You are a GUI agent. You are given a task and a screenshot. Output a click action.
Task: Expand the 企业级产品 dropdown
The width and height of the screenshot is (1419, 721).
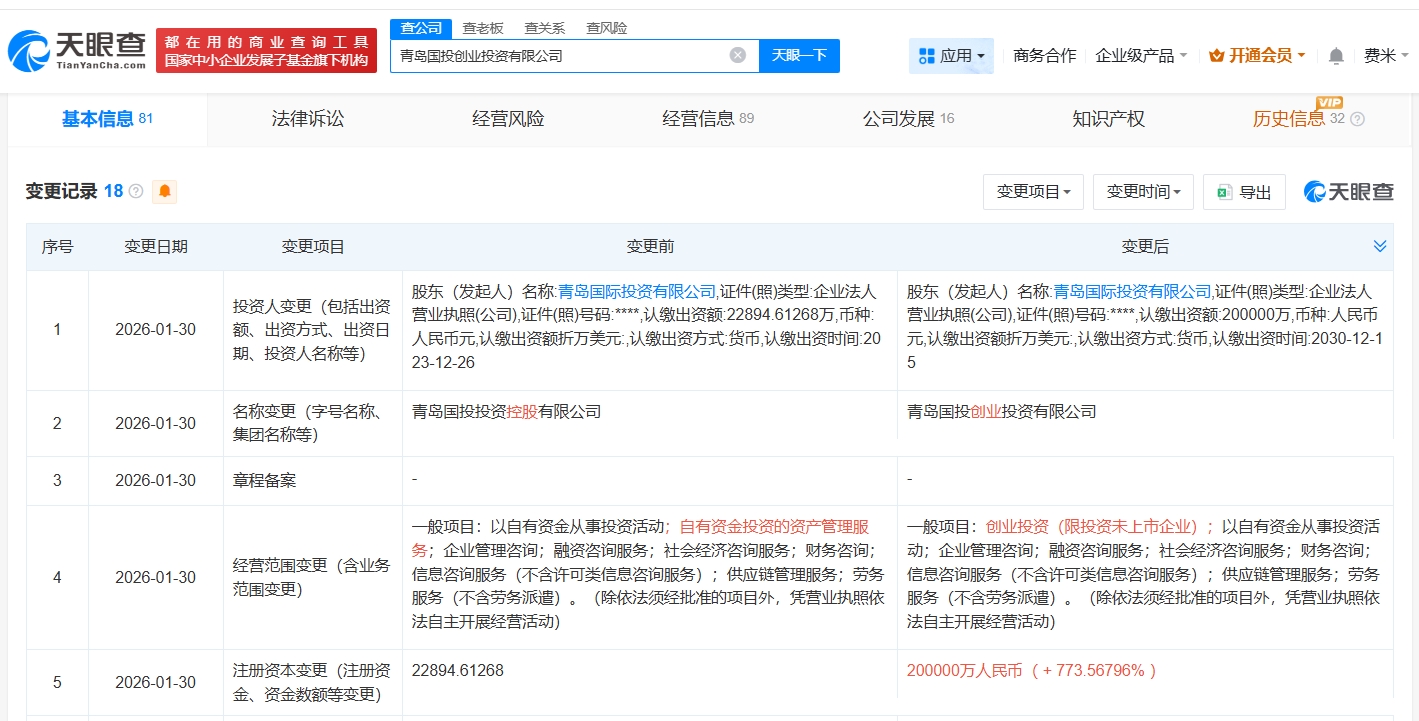click(x=1141, y=56)
